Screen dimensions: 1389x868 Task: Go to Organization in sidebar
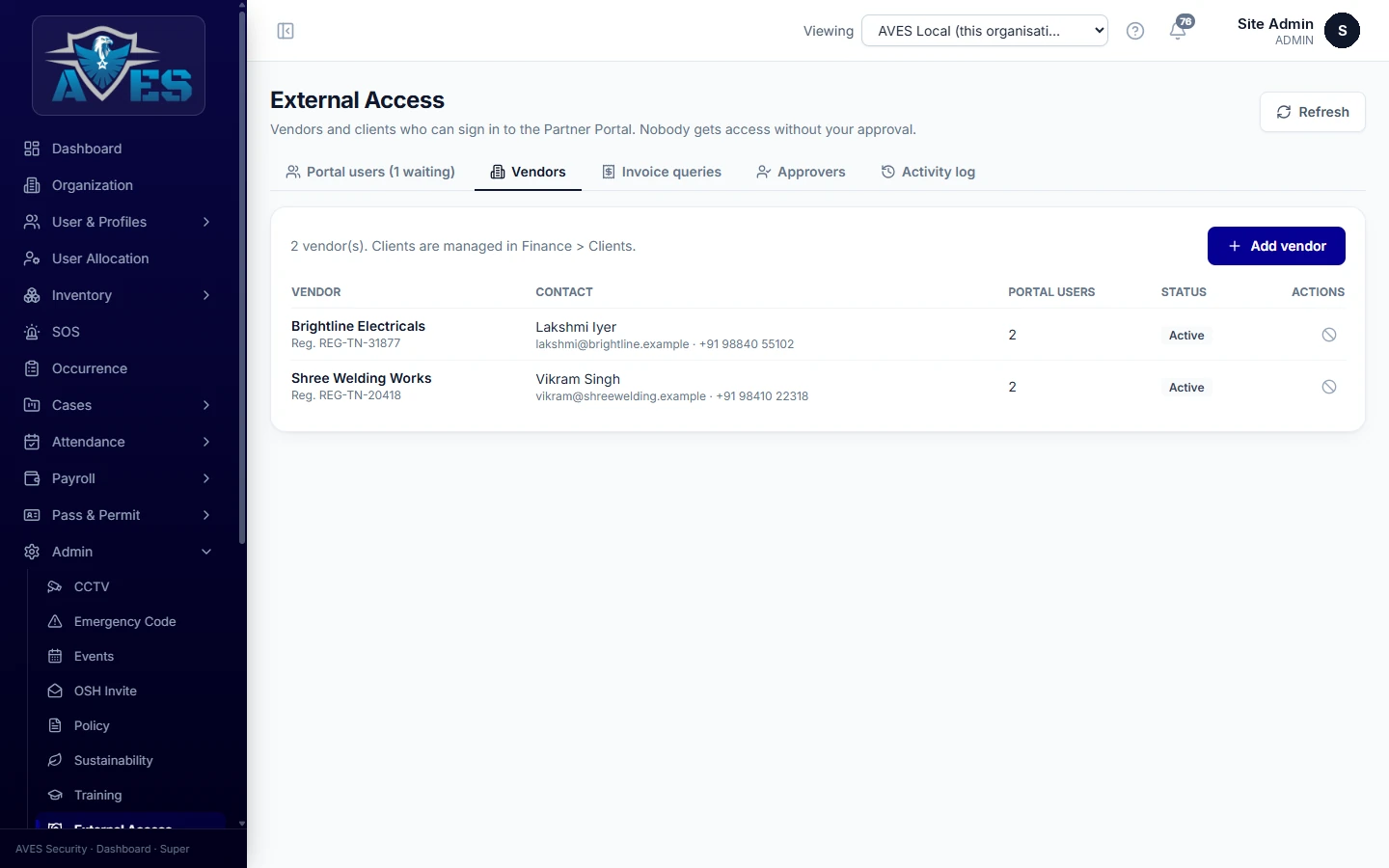tap(120, 185)
